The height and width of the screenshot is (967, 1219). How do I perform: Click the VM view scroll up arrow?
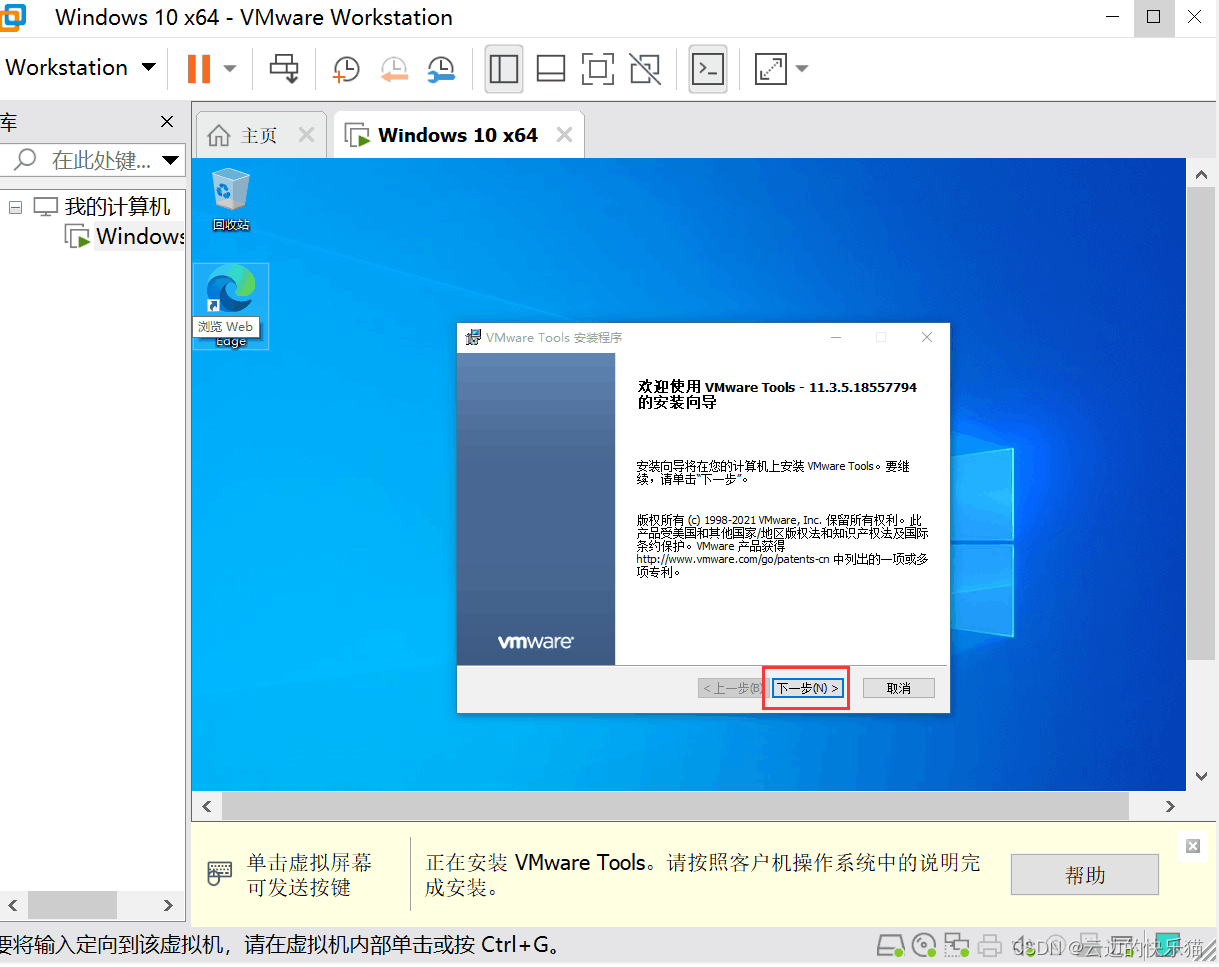click(x=1202, y=175)
